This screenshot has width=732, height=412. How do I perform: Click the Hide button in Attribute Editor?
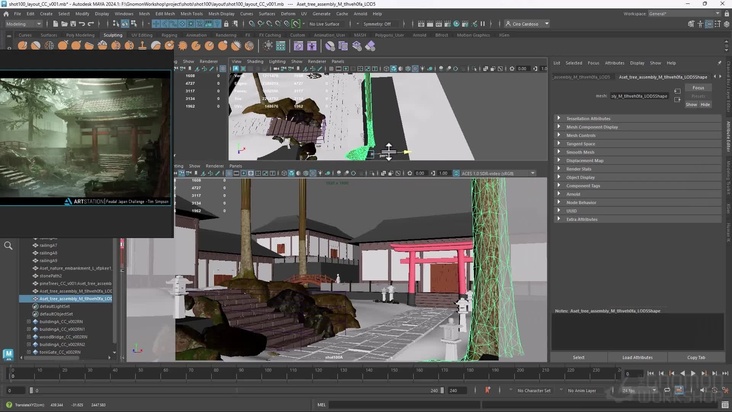click(x=705, y=105)
